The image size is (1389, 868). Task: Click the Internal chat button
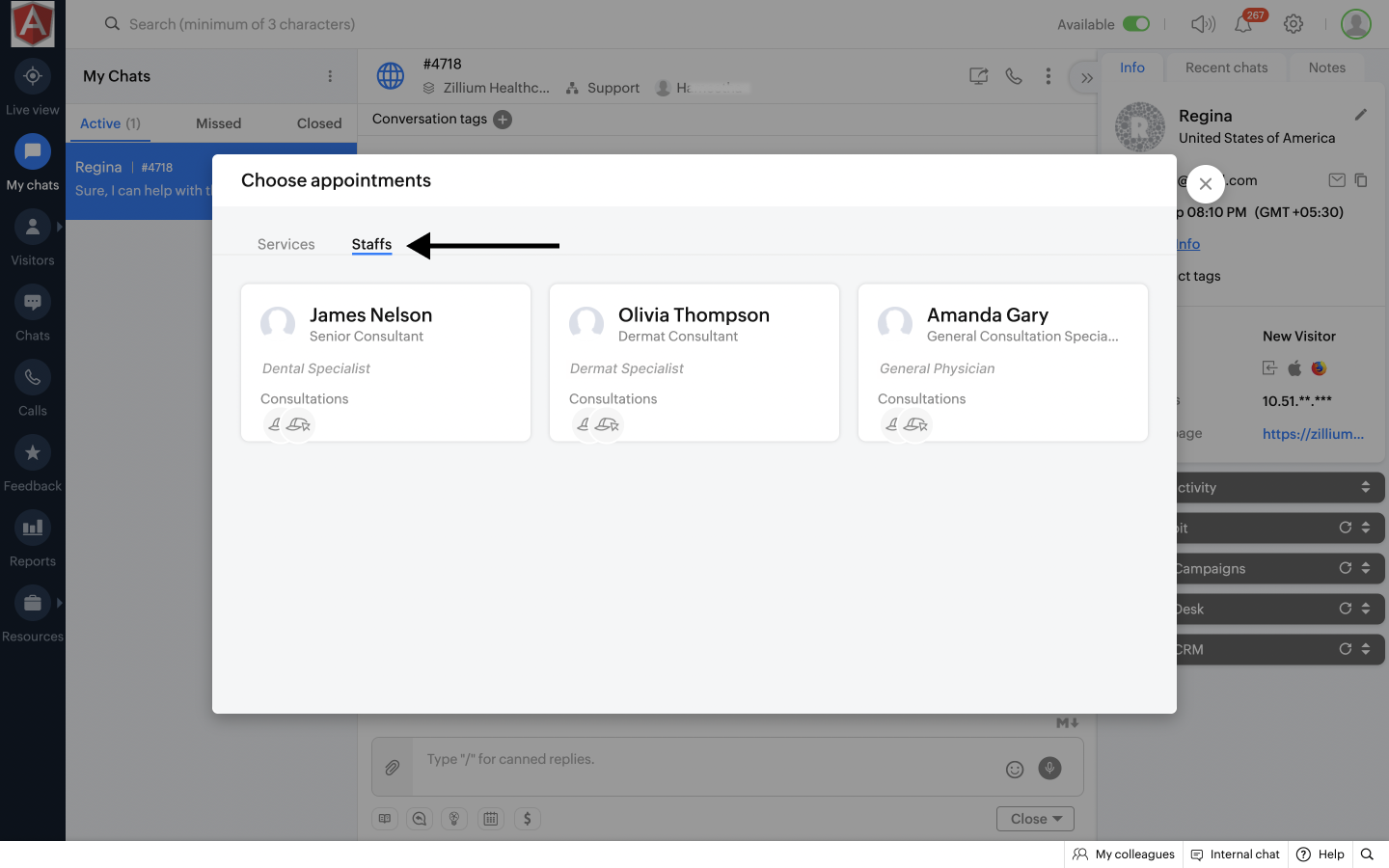pyautogui.click(x=1235, y=854)
